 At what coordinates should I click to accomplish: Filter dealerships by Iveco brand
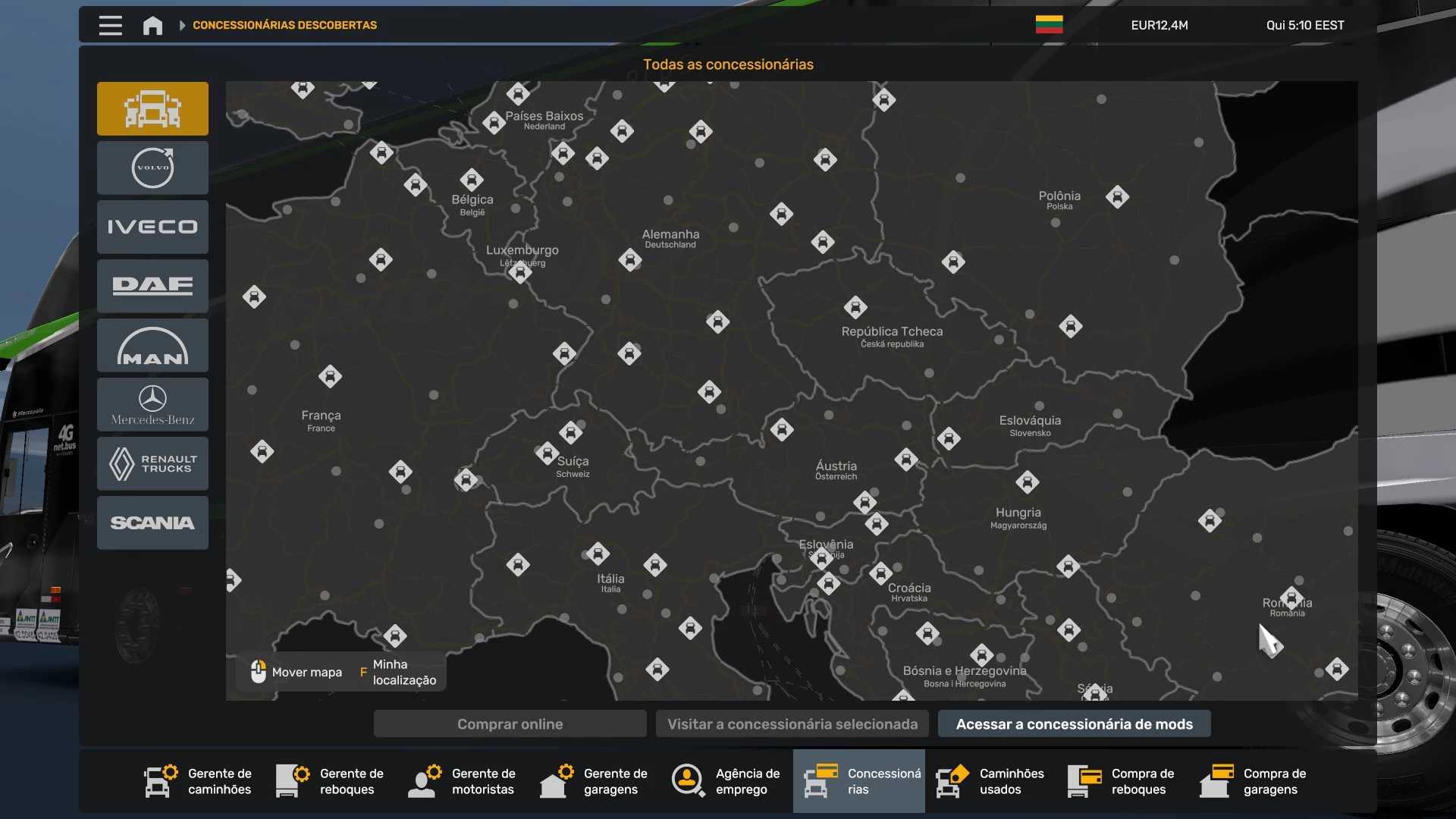click(x=152, y=227)
